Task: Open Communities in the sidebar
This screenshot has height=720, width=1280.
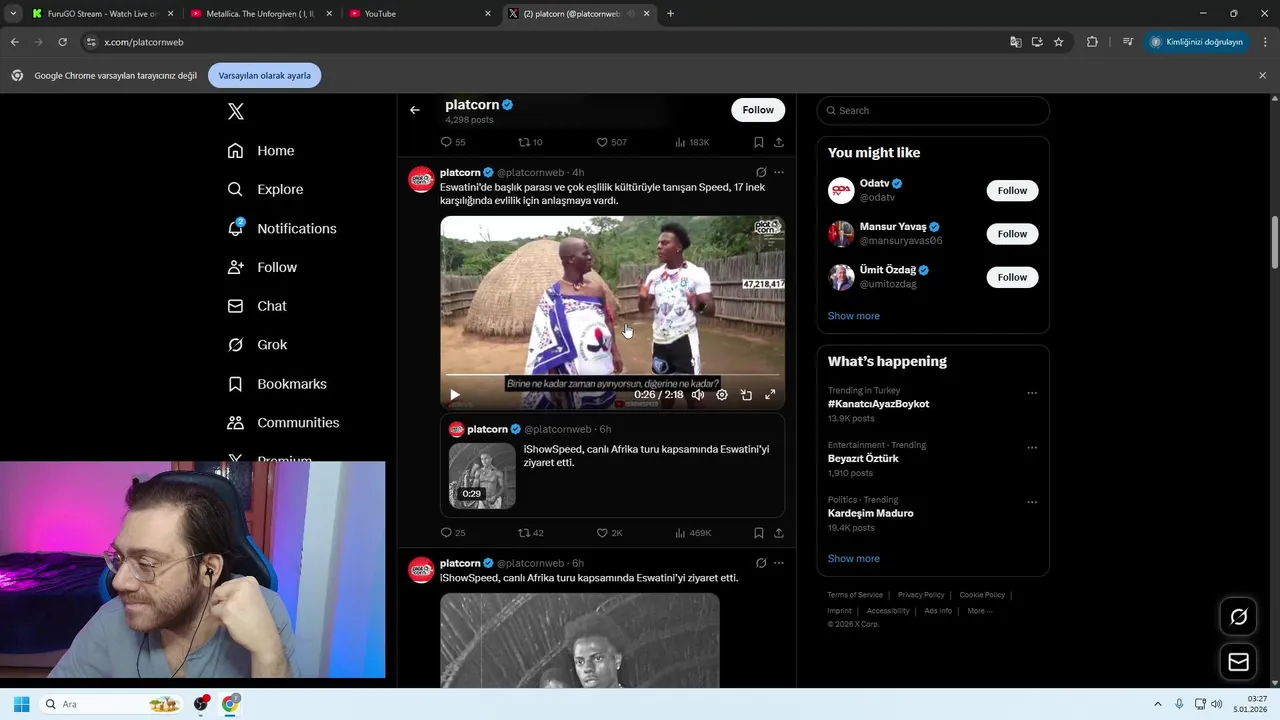Action: click(283, 423)
